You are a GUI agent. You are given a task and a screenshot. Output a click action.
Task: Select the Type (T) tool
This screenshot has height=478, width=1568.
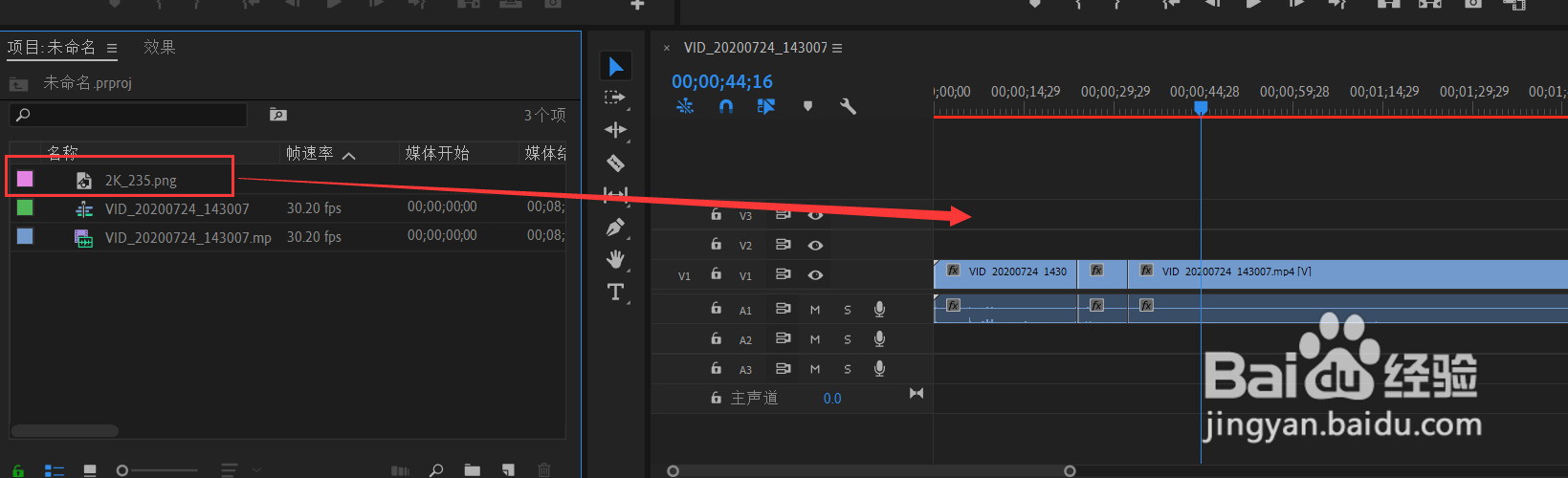[x=615, y=292]
